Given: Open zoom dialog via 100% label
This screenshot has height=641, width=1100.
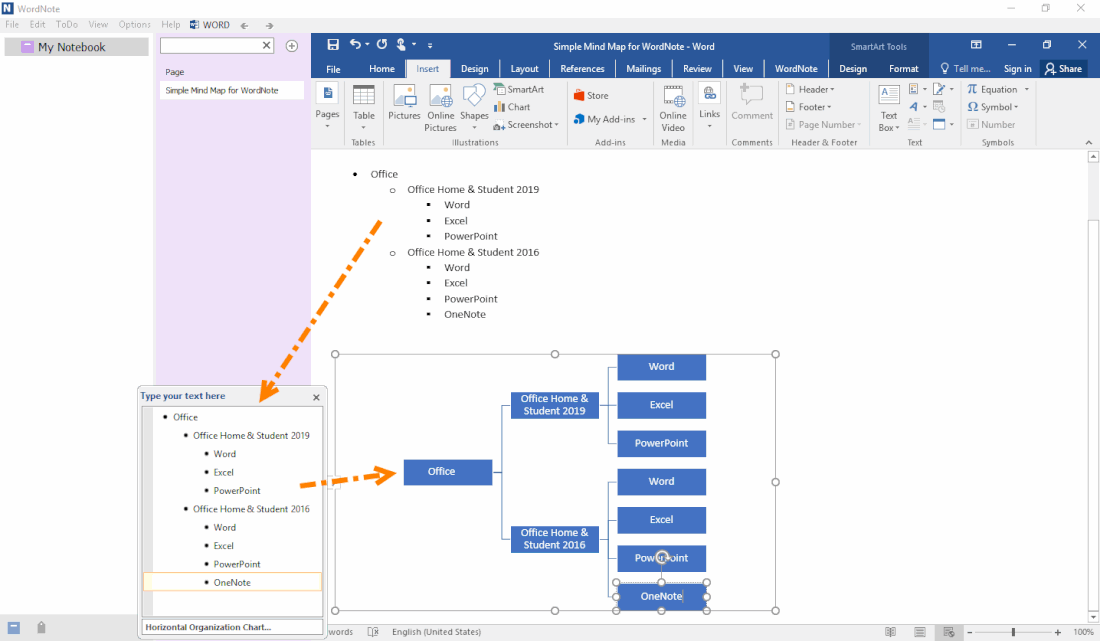Looking at the screenshot, I should [x=1083, y=633].
